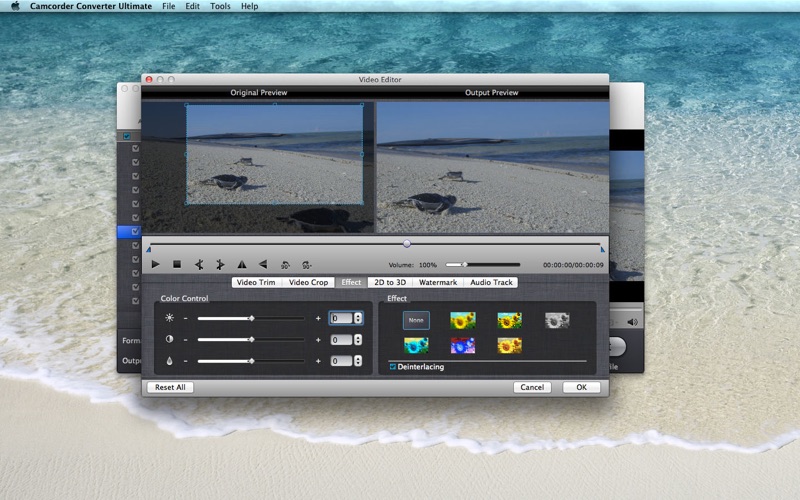Viewport: 800px width, 500px height.
Task: Open the Watermark tab
Action: 438,282
